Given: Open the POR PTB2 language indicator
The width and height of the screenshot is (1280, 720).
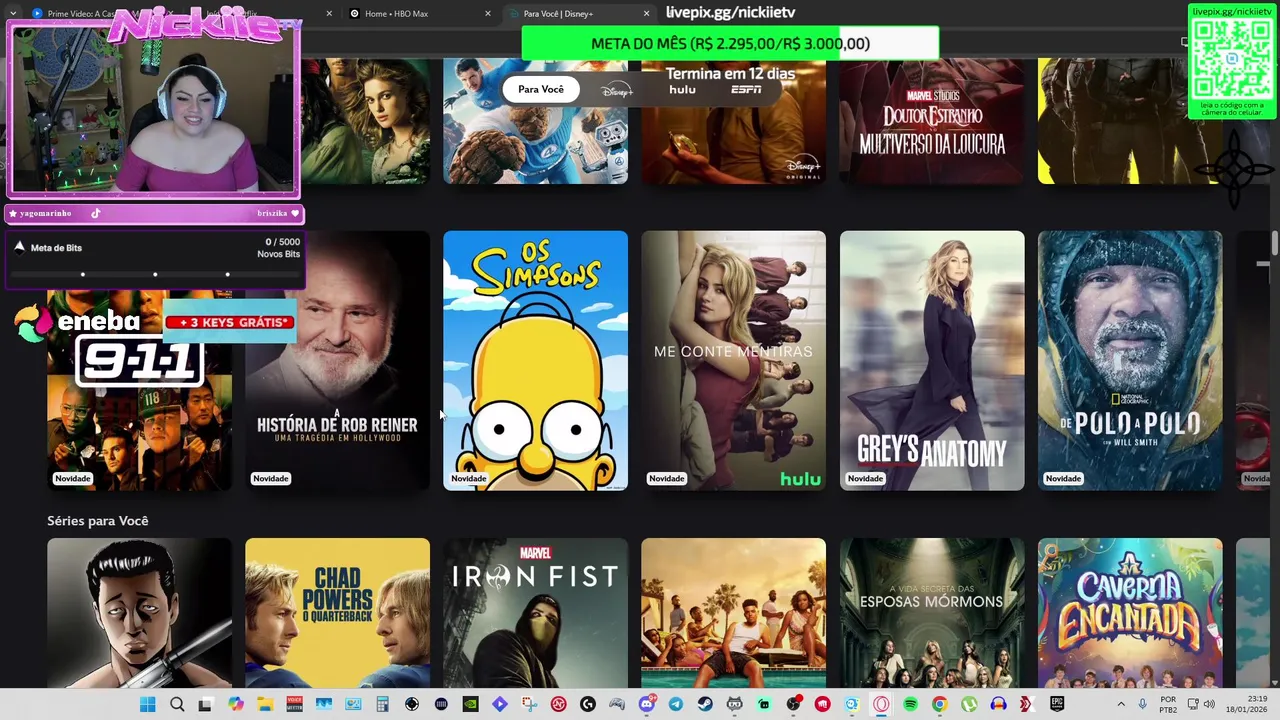Looking at the screenshot, I should pos(1168,704).
